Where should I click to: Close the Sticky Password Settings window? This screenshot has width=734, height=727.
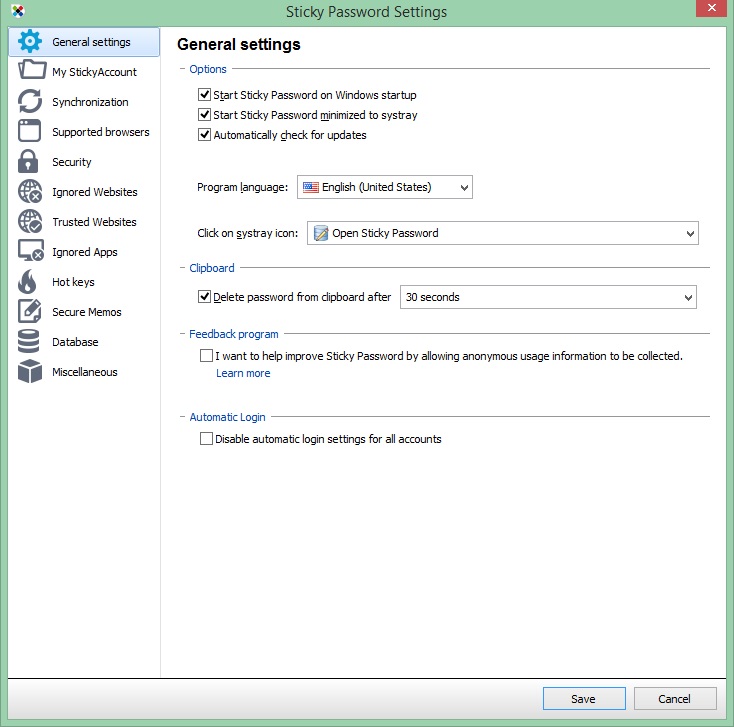[x=712, y=8]
